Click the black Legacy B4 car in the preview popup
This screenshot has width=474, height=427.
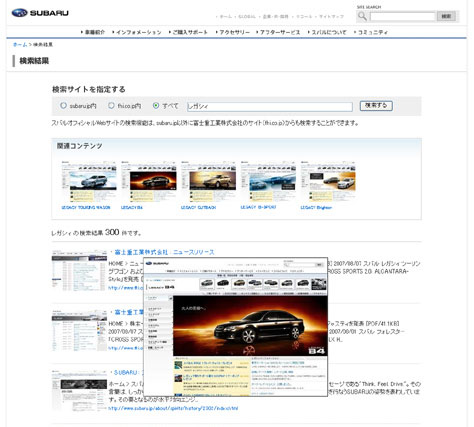click(259, 327)
